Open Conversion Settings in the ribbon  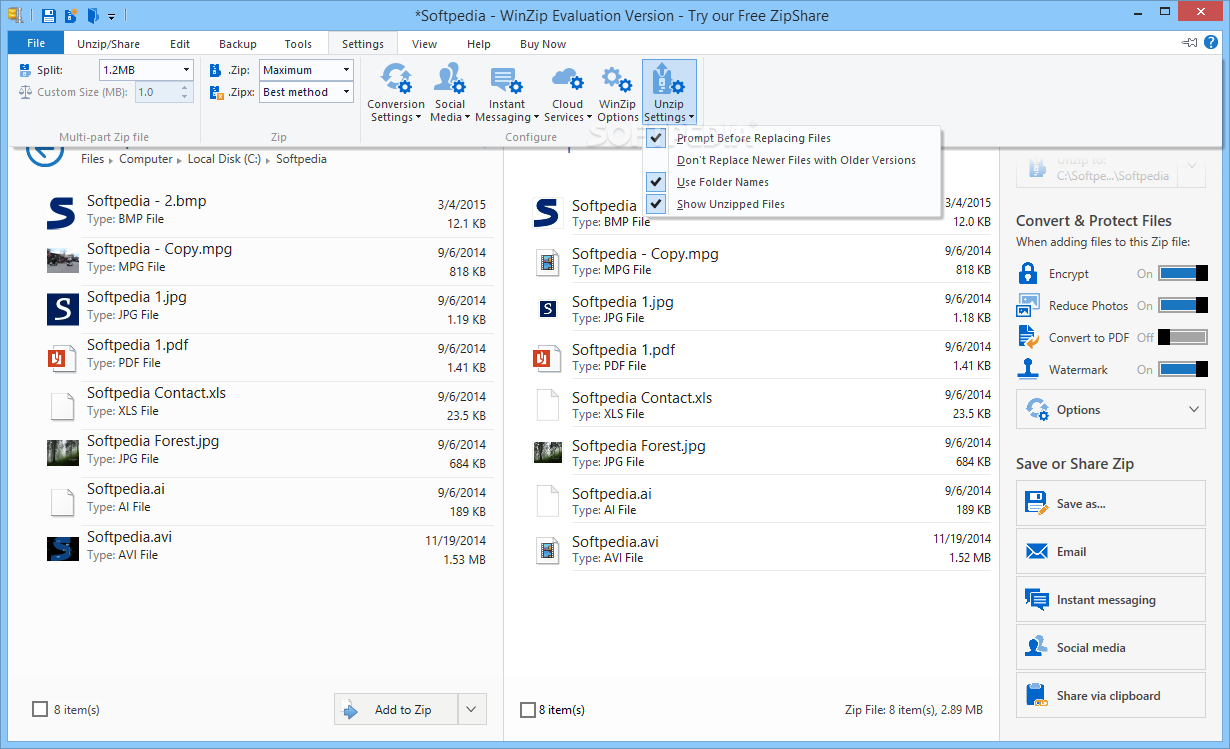[396, 92]
